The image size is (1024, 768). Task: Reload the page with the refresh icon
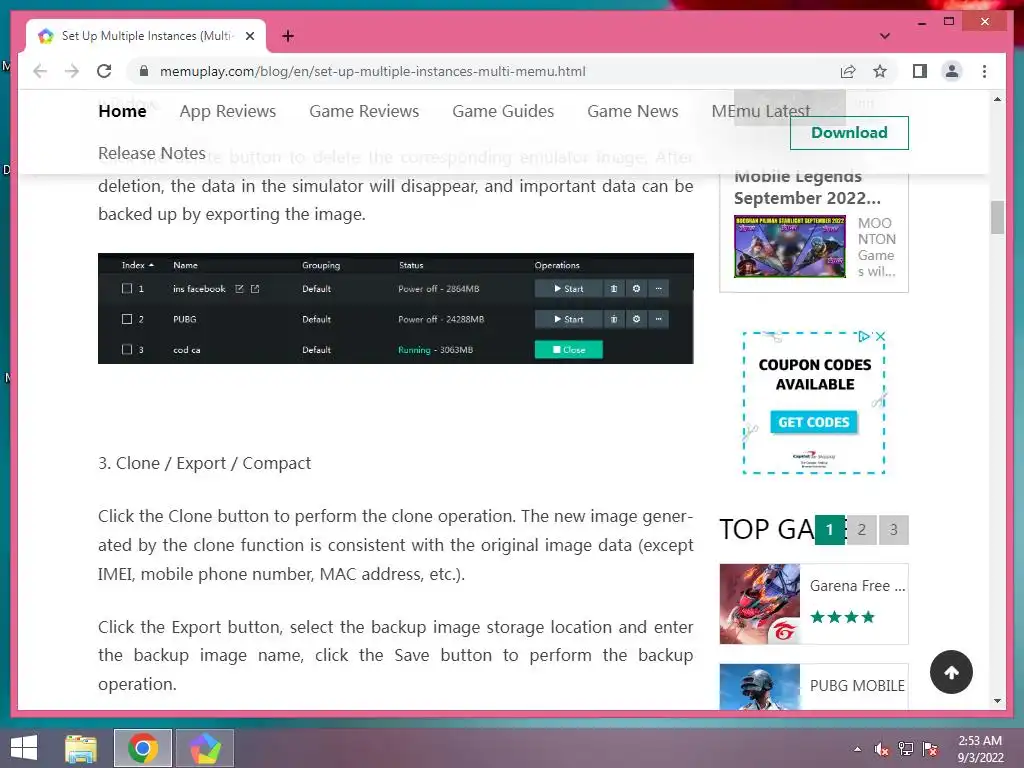point(104,71)
